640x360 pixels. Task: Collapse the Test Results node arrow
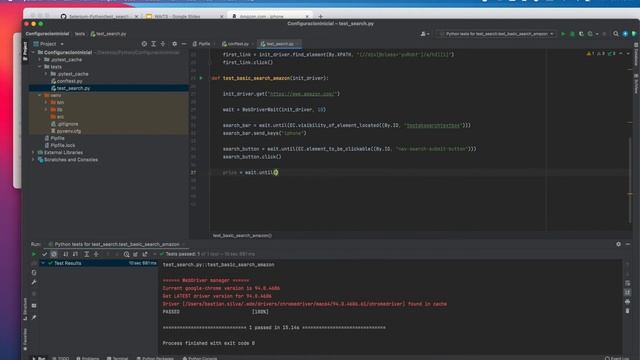(x=43, y=263)
